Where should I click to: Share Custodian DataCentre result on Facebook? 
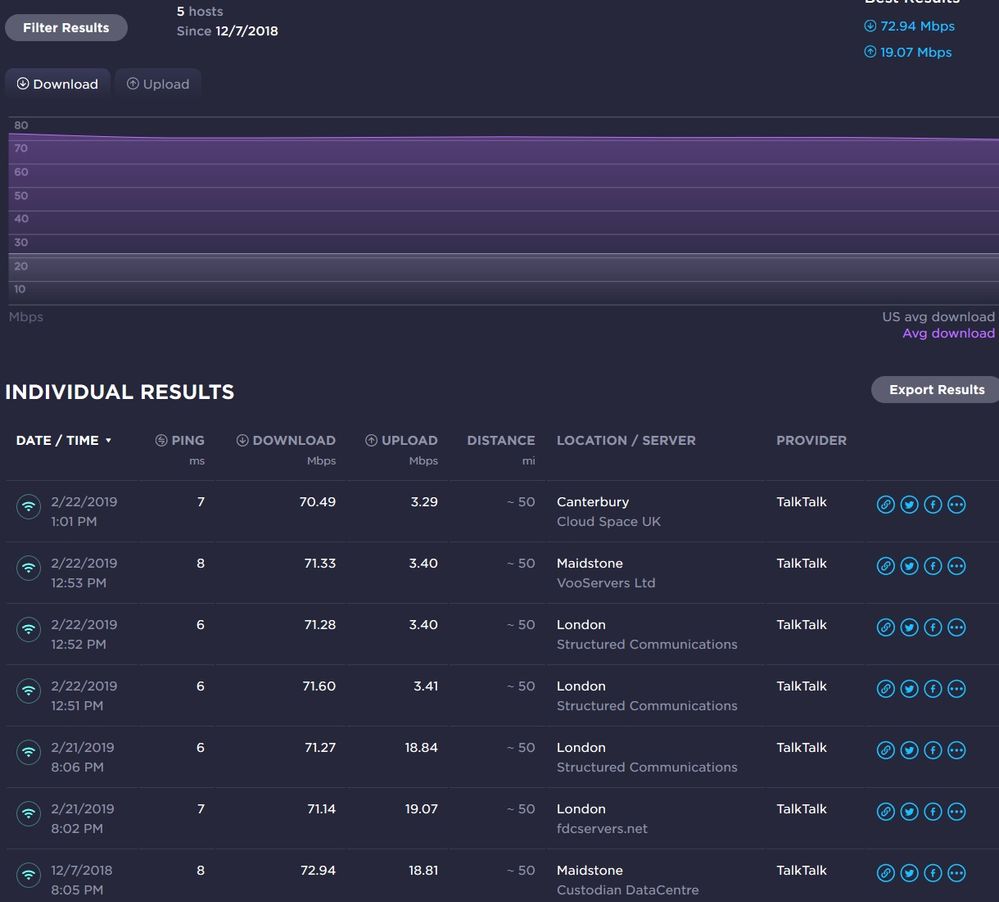point(932,873)
